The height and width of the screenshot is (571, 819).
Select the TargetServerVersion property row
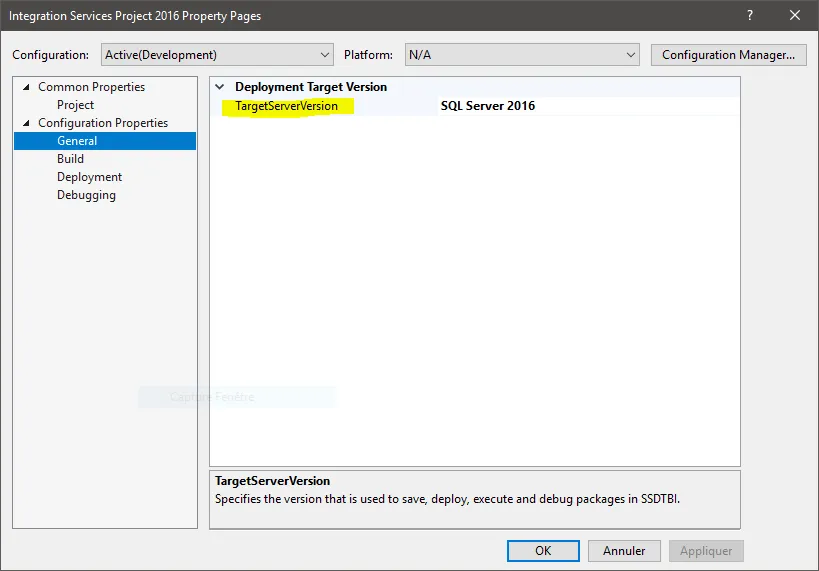click(x=475, y=106)
